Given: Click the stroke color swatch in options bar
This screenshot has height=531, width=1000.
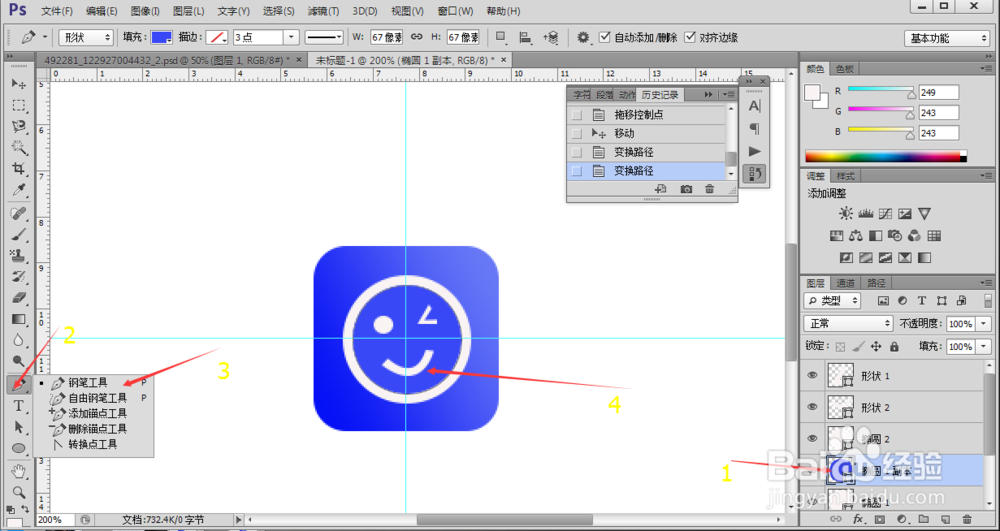Looking at the screenshot, I should click(x=219, y=37).
